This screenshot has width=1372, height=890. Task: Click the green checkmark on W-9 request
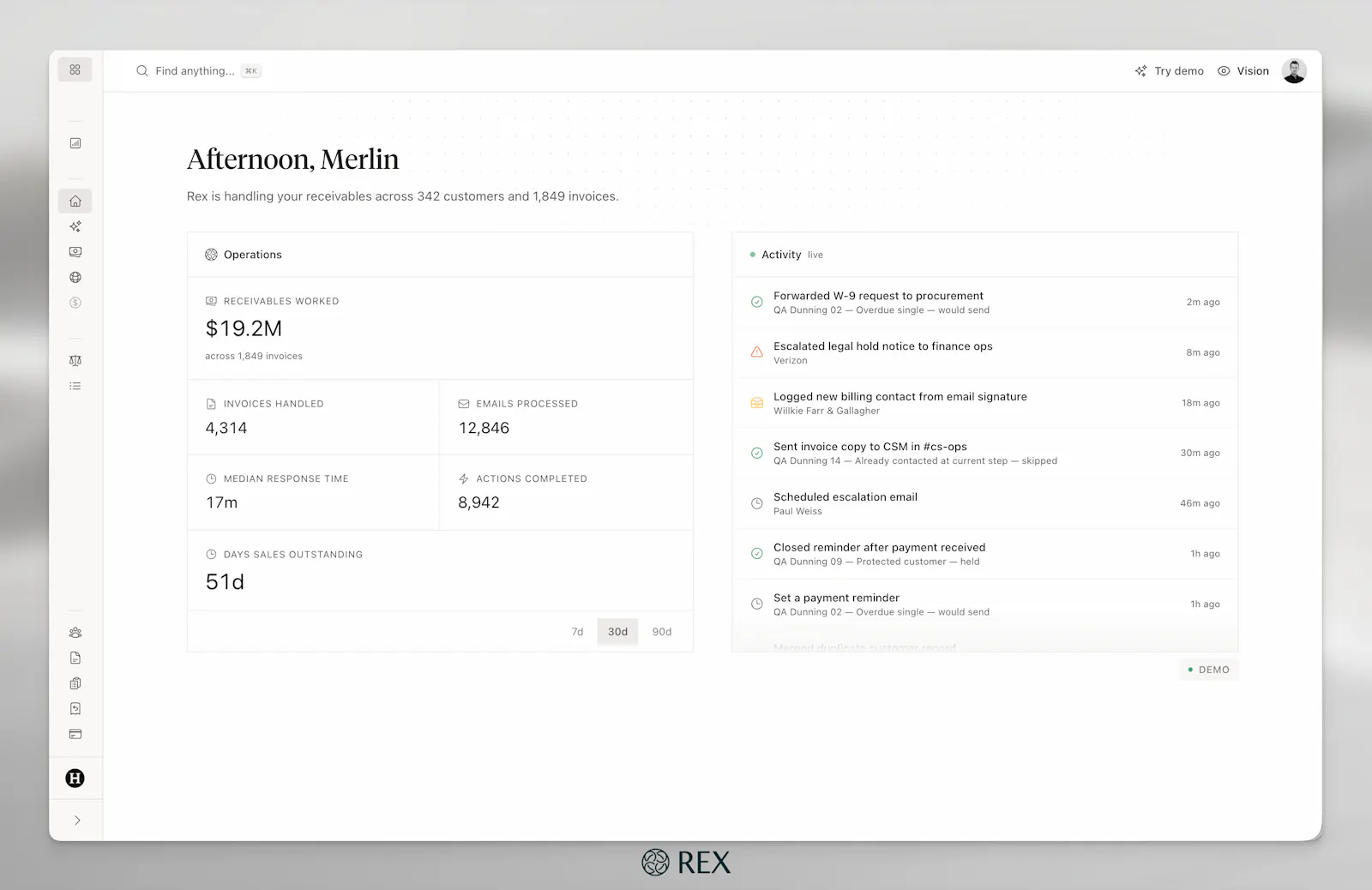point(756,302)
